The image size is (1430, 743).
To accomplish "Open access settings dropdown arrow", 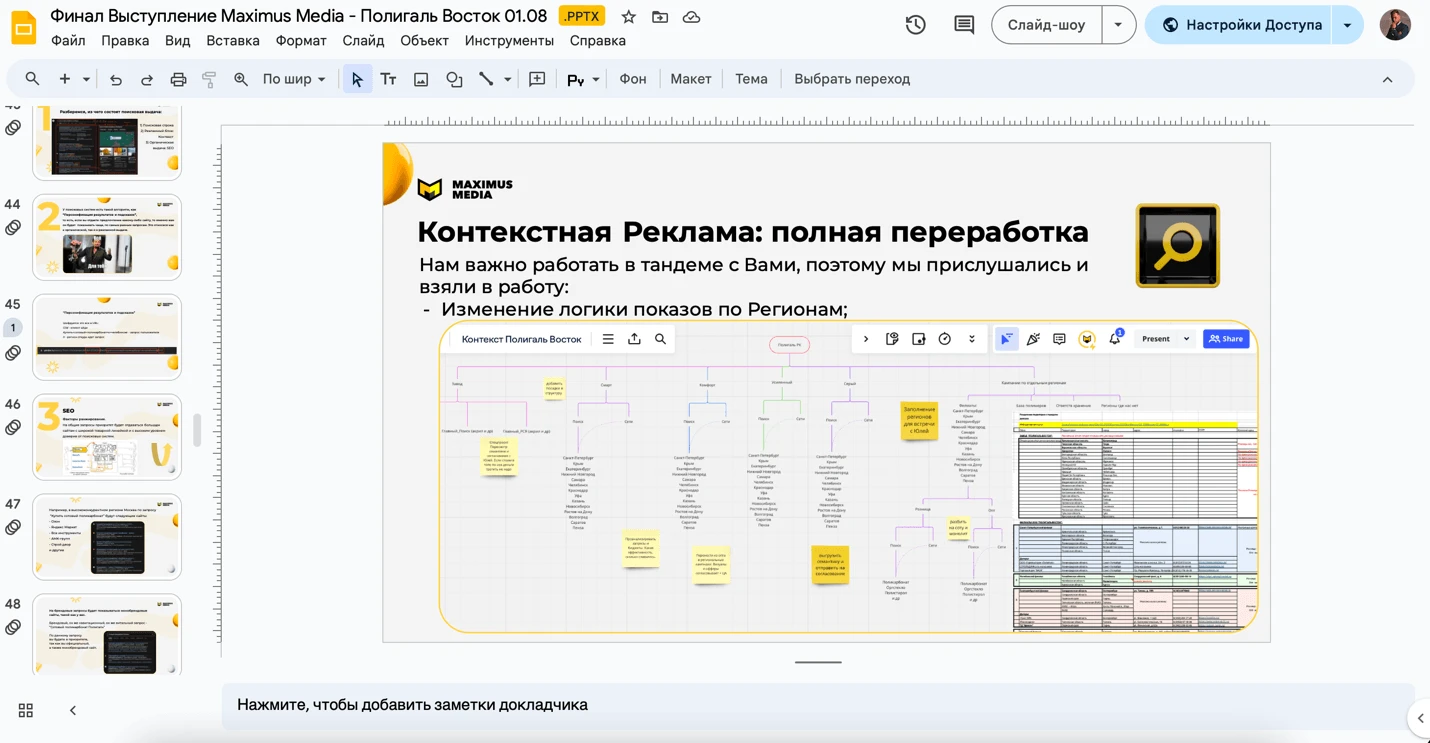I will pyautogui.click(x=1347, y=25).
